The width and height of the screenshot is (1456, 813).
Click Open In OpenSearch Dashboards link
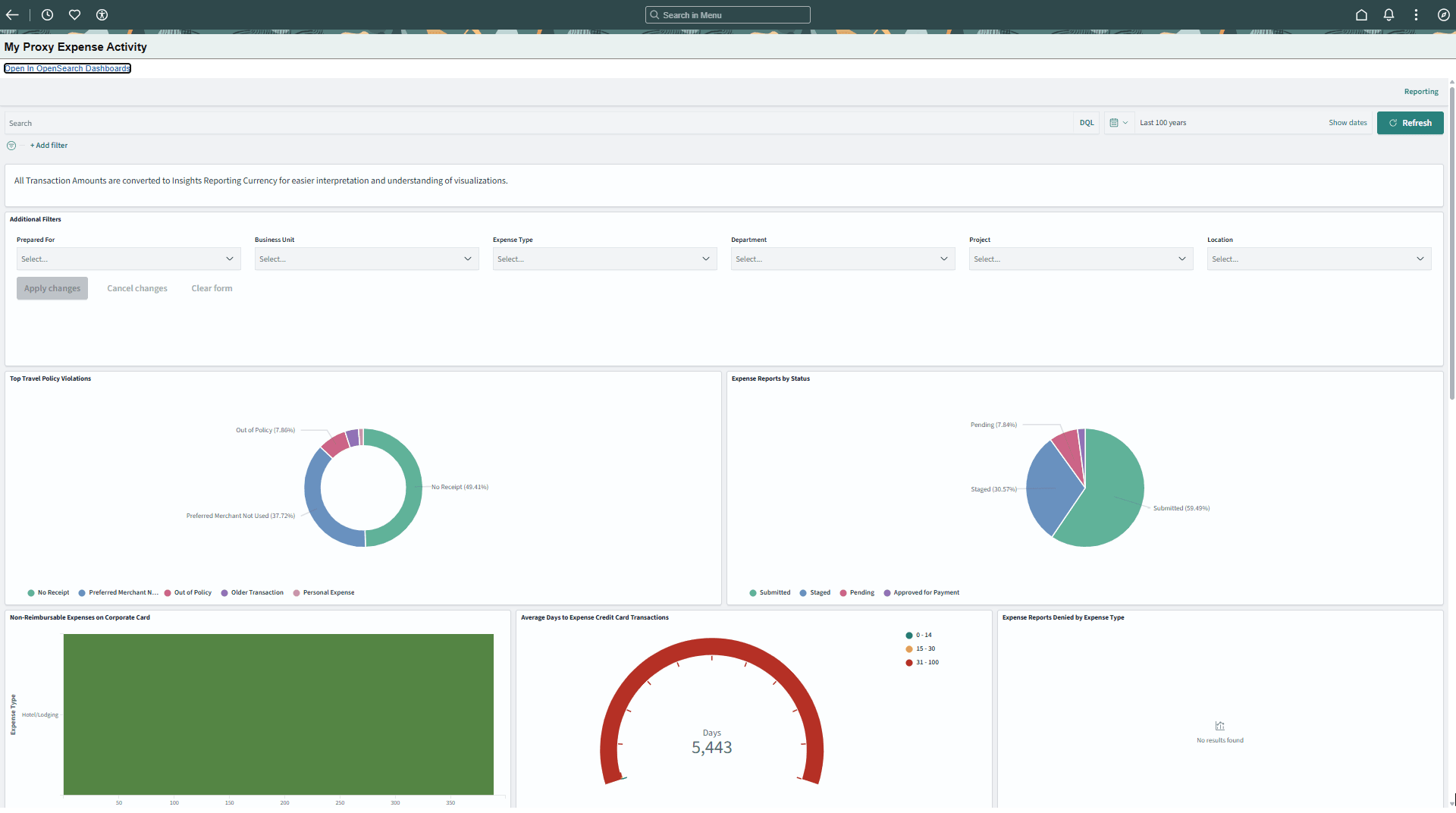[67, 68]
